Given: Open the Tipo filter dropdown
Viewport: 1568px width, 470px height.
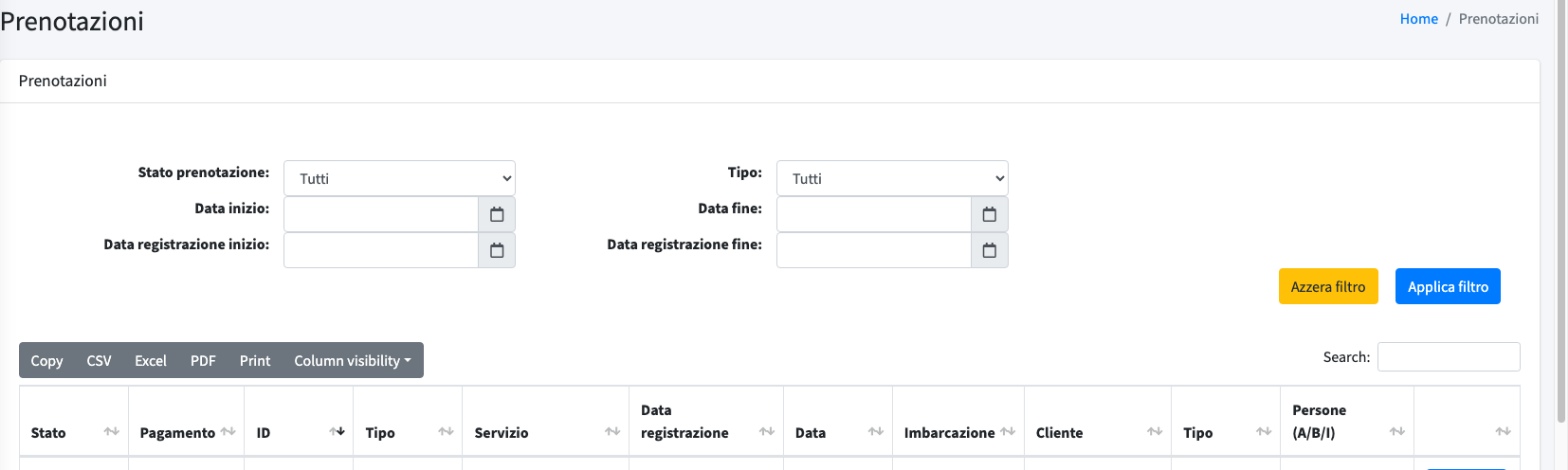Looking at the screenshot, I should (x=892, y=178).
